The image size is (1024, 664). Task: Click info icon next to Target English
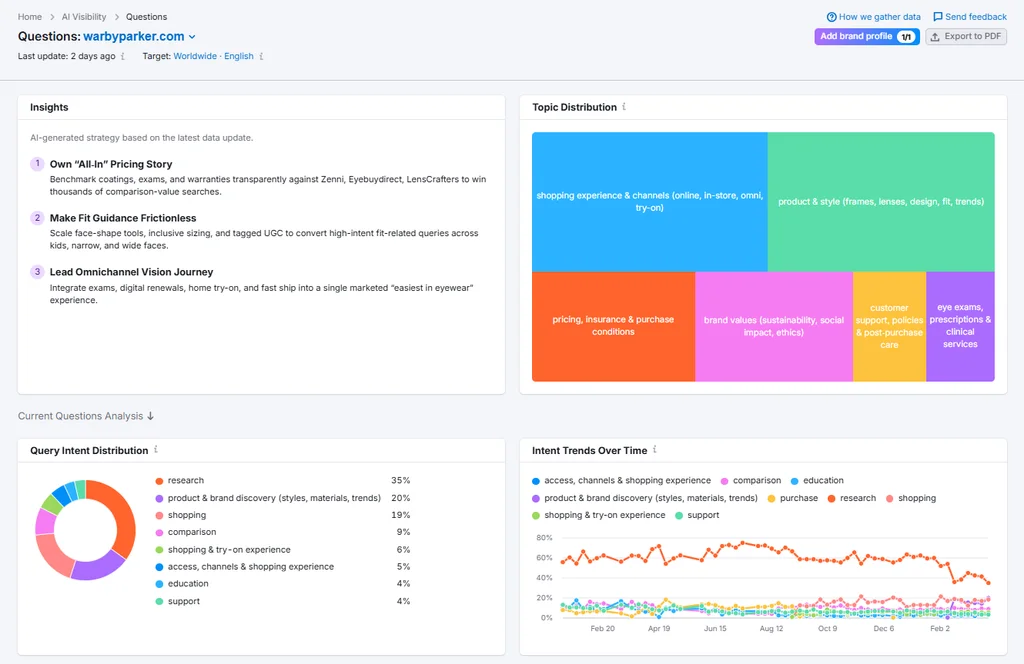click(261, 56)
